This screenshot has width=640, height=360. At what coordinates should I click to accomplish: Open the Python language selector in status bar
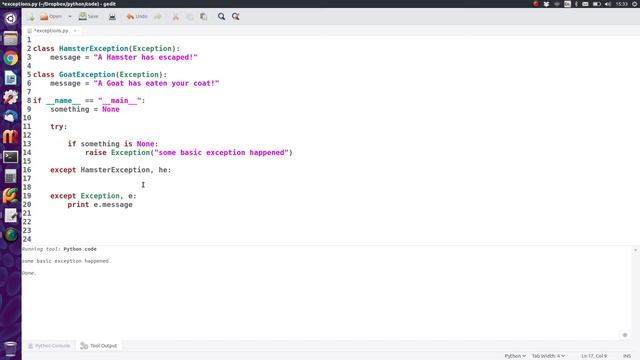515,356
